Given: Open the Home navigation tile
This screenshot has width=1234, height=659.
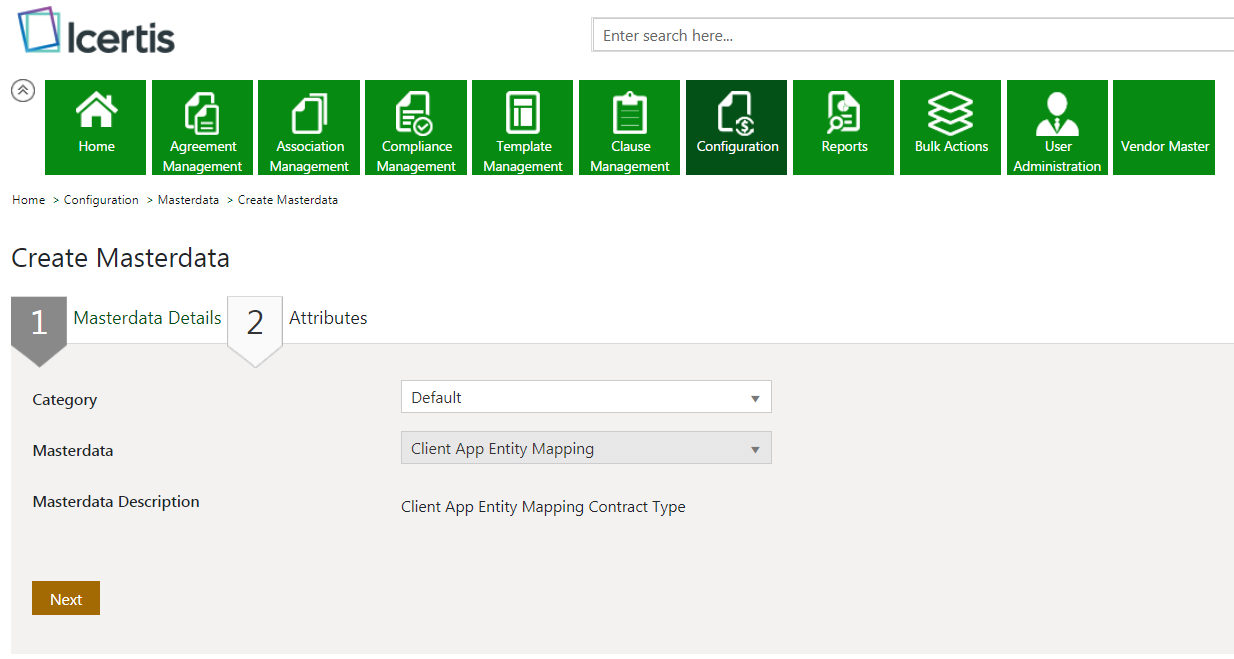Looking at the screenshot, I should click(96, 127).
